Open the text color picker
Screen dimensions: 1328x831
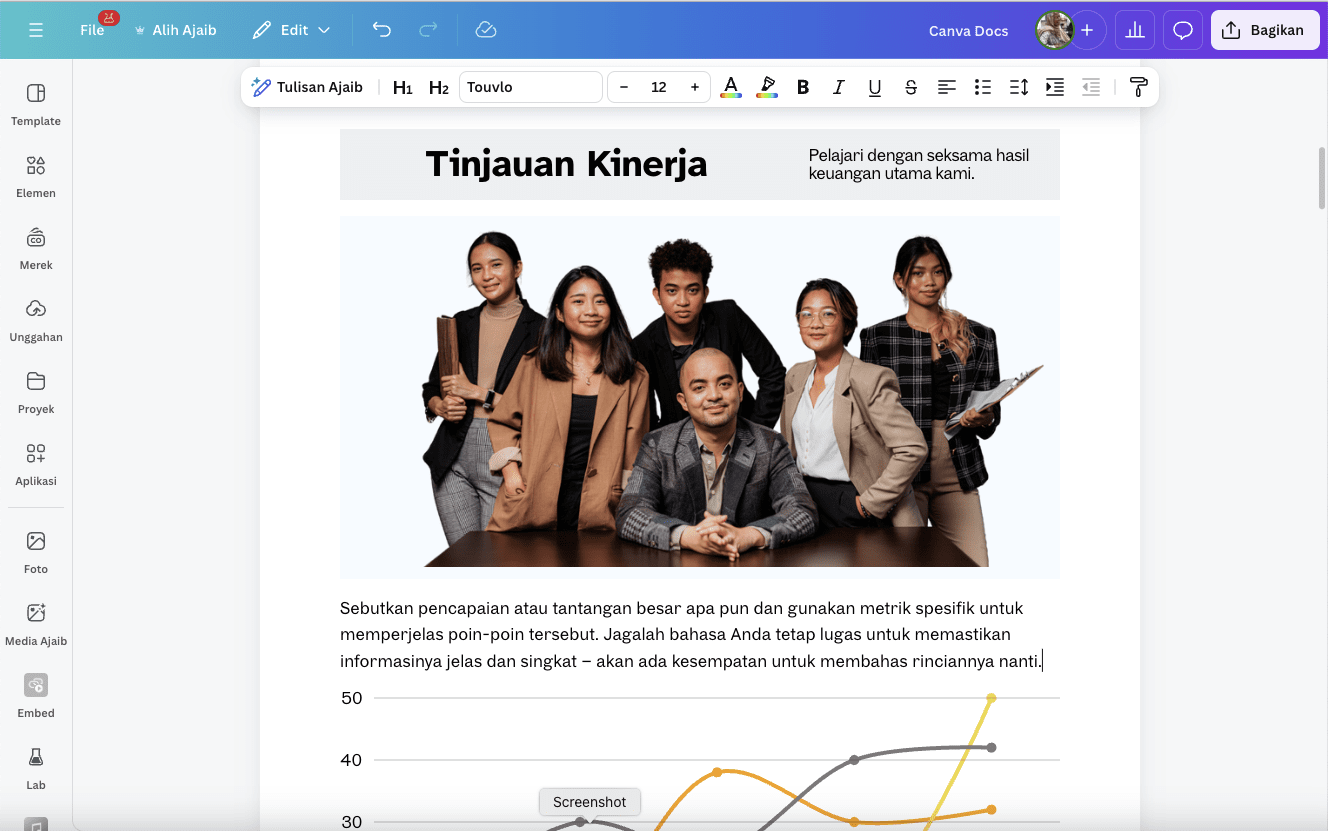[x=731, y=87]
